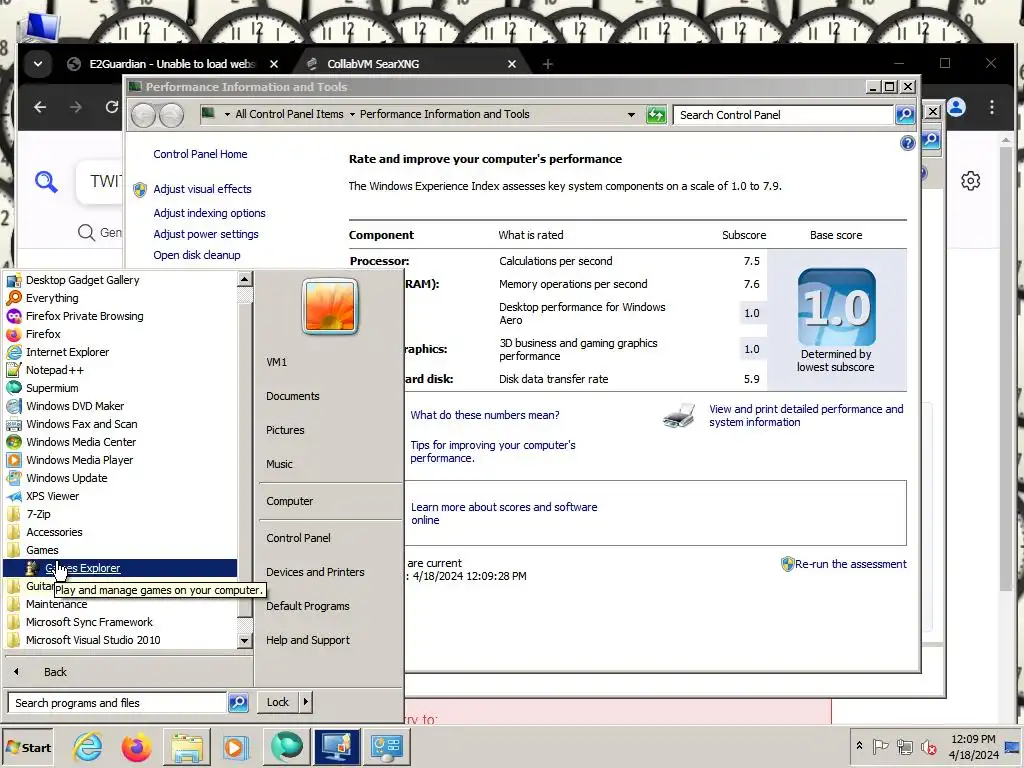Expand the Accessories folder
The height and width of the screenshot is (768, 1024).
pyautogui.click(x=54, y=532)
